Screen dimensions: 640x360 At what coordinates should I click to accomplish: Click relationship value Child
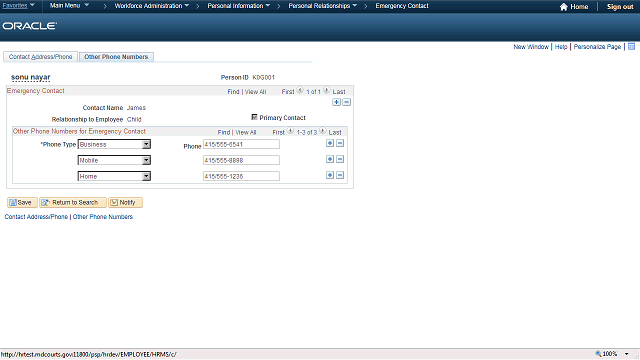pyautogui.click(x=134, y=120)
